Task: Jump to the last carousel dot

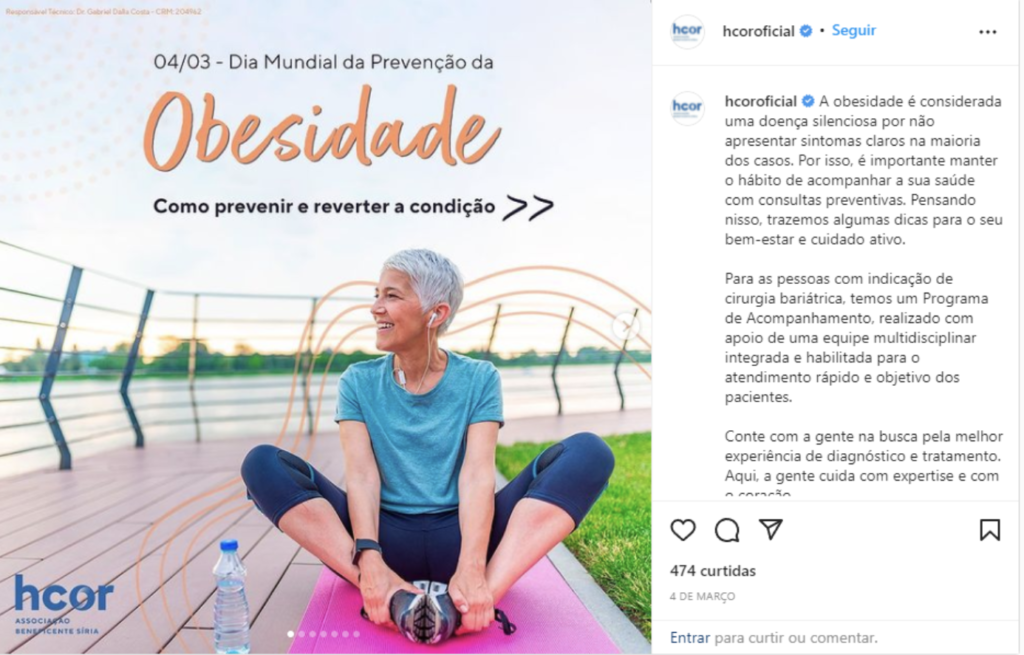Action: tap(356, 633)
